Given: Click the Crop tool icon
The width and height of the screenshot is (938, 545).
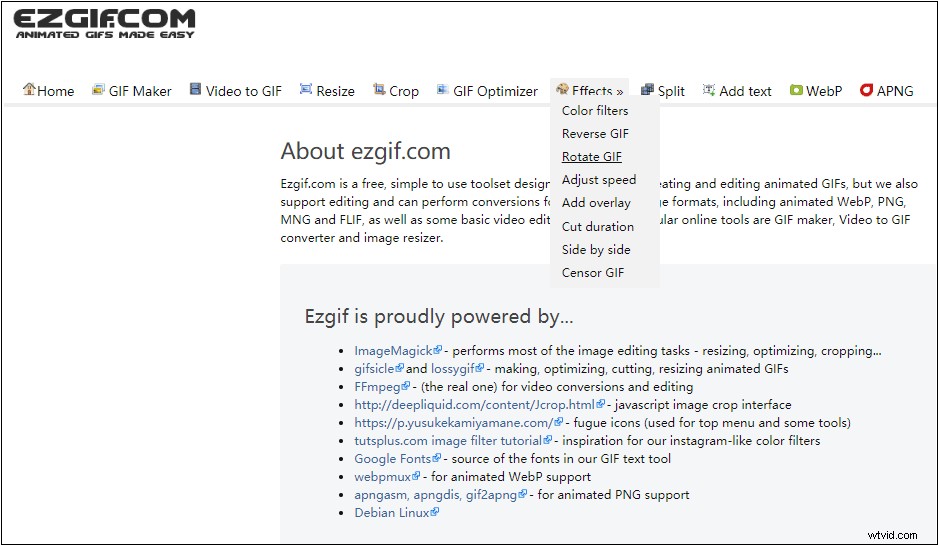Looking at the screenshot, I should tap(379, 90).
